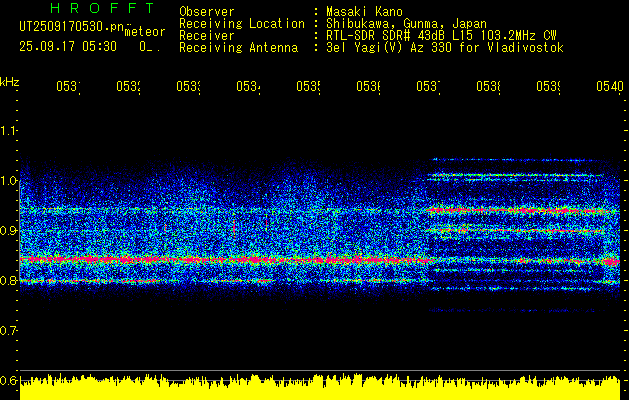Click the "Observer" label

(x=207, y=12)
